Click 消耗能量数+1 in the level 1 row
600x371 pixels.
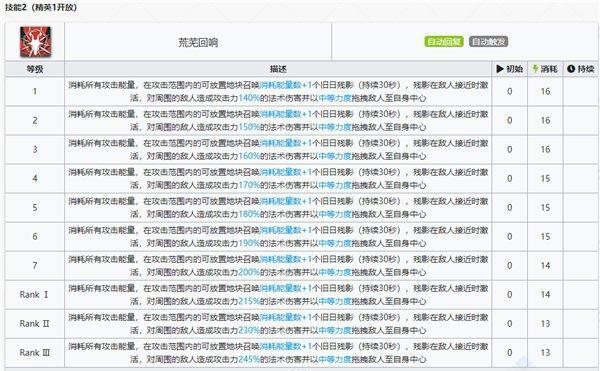(286, 85)
